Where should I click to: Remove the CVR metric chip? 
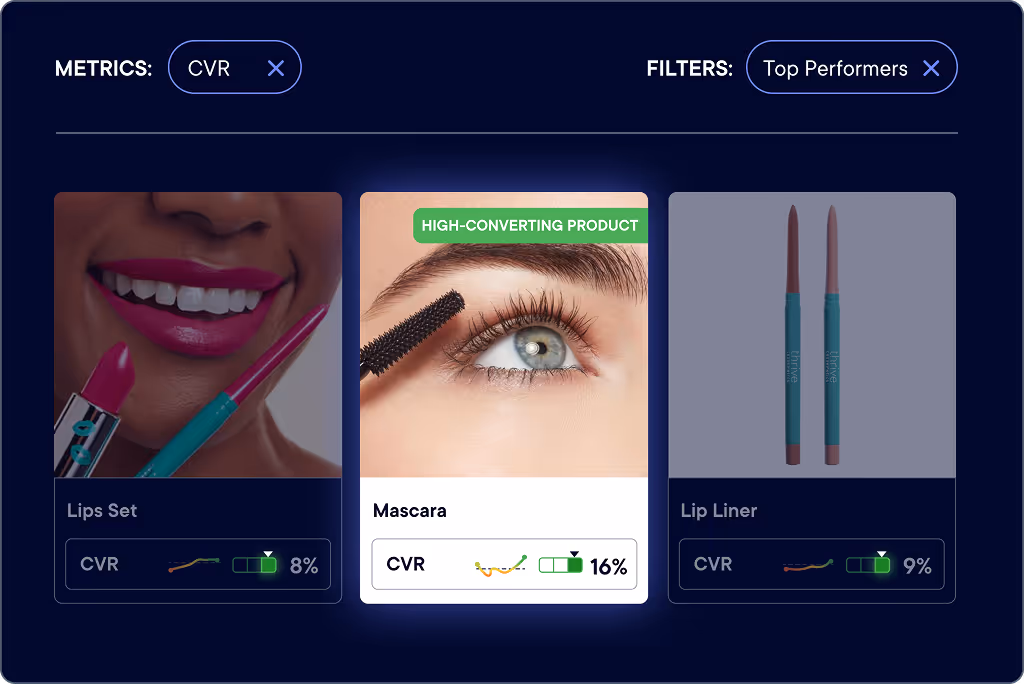click(x=276, y=68)
